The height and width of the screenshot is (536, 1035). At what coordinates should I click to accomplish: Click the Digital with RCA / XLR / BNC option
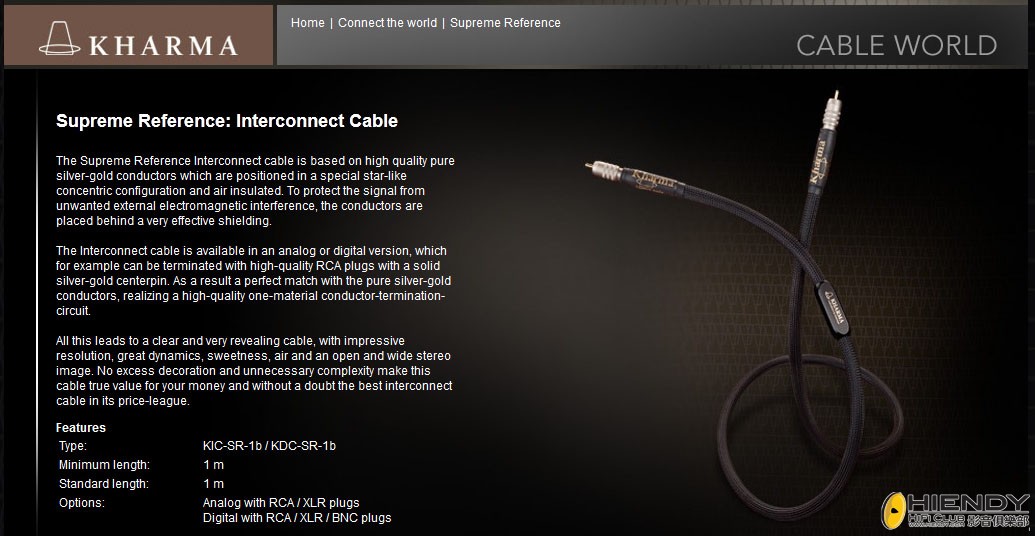pyautogui.click(x=297, y=518)
